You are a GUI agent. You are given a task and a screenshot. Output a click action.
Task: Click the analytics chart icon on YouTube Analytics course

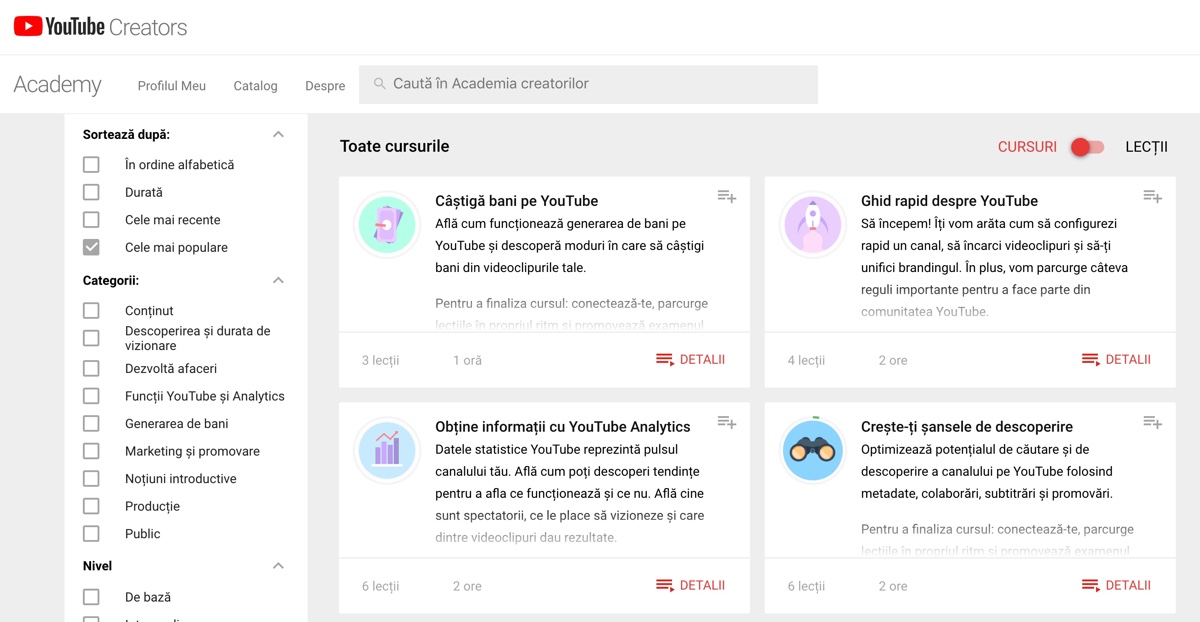[x=387, y=451]
